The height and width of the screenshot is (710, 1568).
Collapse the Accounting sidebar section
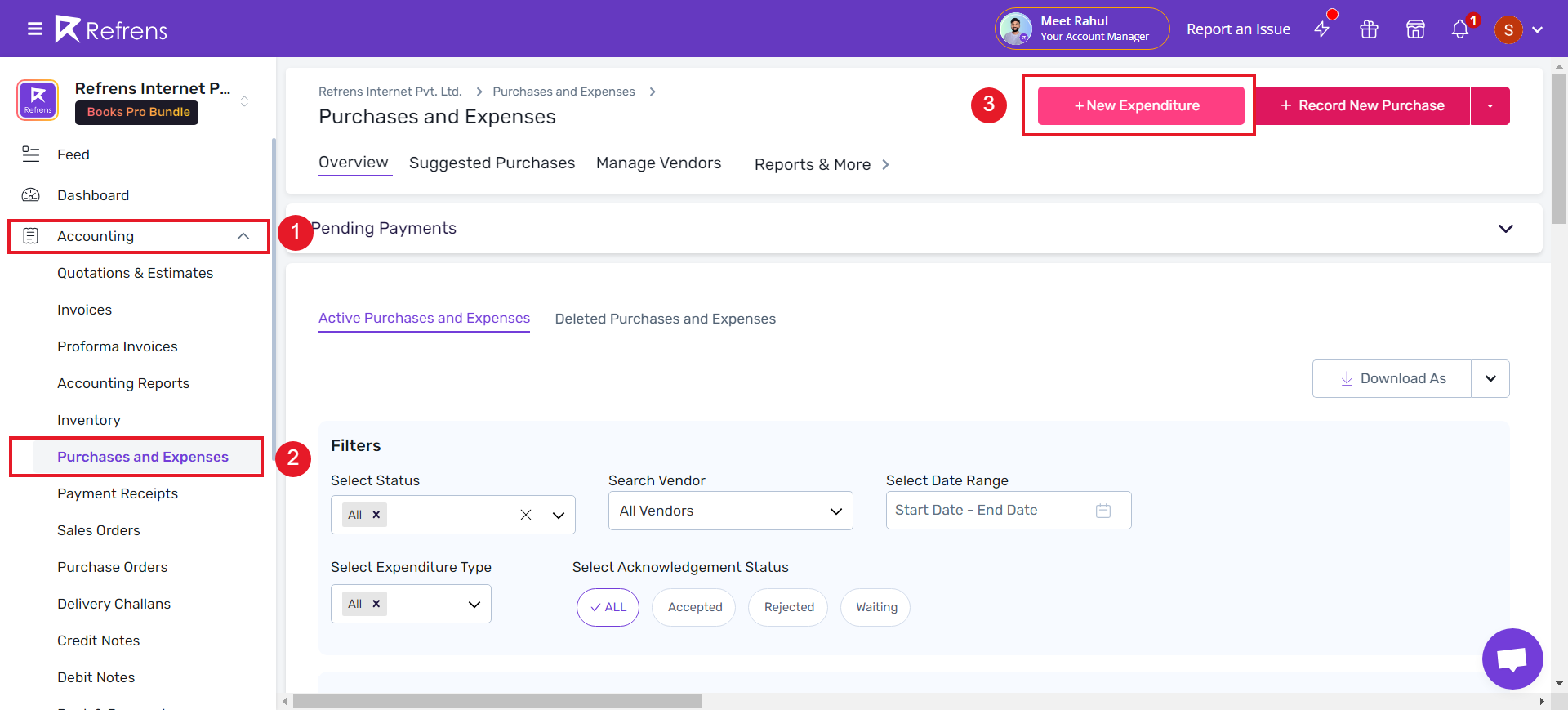(x=243, y=236)
